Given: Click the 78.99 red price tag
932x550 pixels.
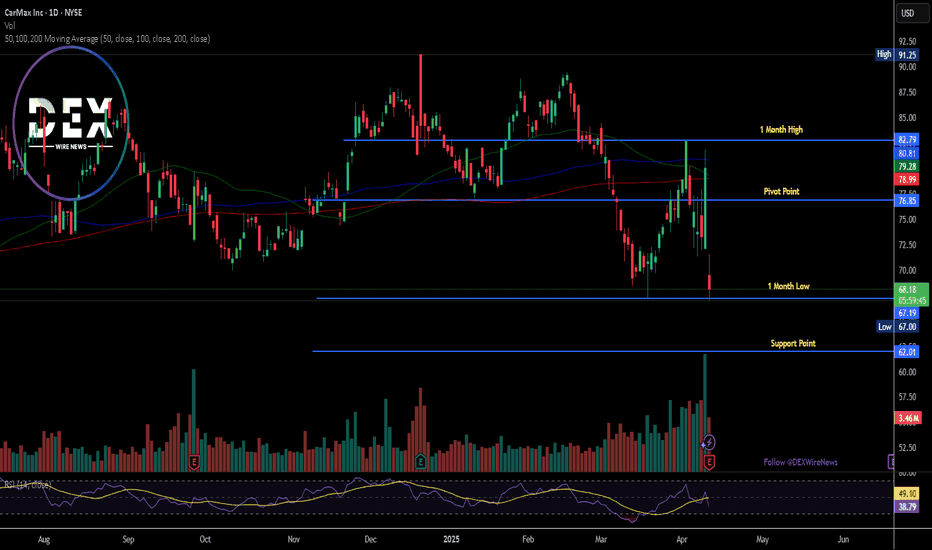Looking at the screenshot, I should coord(907,180).
